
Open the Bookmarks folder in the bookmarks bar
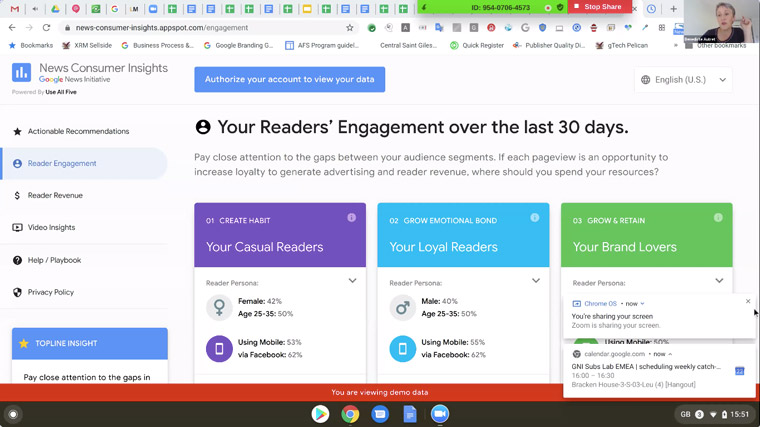click(x=31, y=45)
